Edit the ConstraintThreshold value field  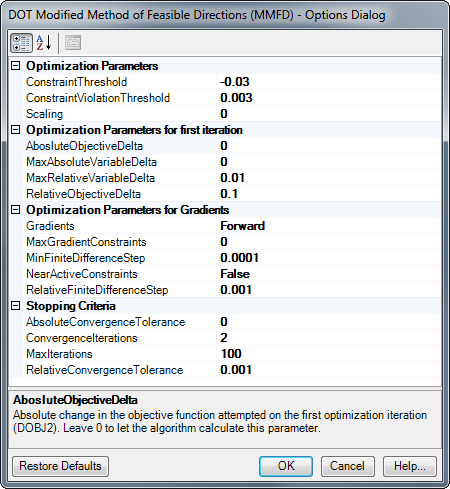pos(329,82)
